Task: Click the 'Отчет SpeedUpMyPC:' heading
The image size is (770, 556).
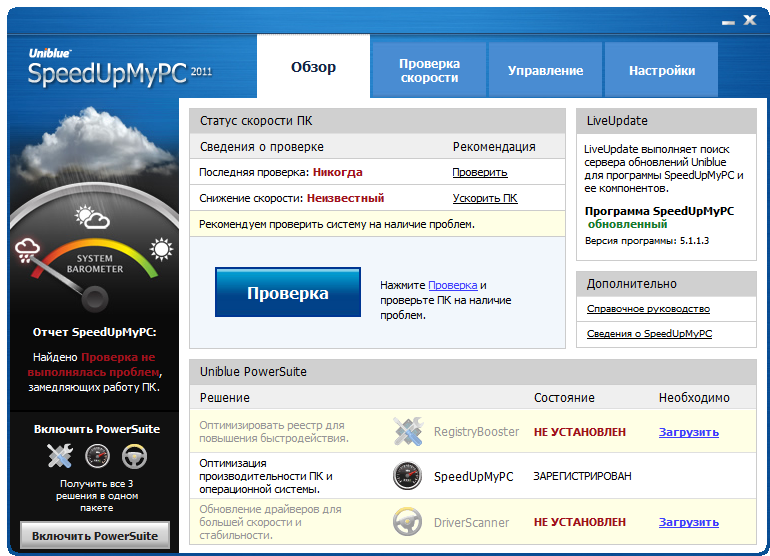Action: [x=94, y=333]
